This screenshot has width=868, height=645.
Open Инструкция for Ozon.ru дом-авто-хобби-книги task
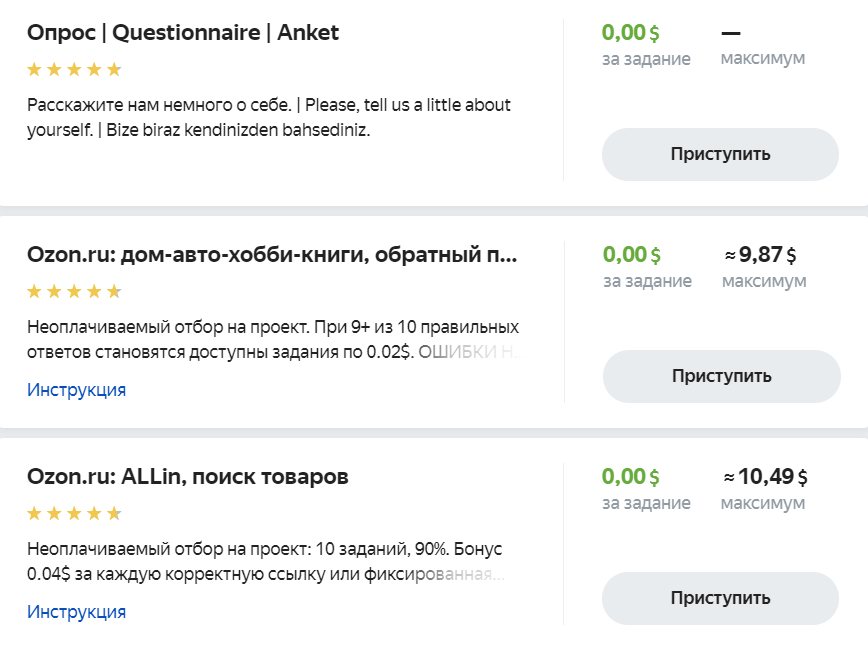click(x=76, y=390)
